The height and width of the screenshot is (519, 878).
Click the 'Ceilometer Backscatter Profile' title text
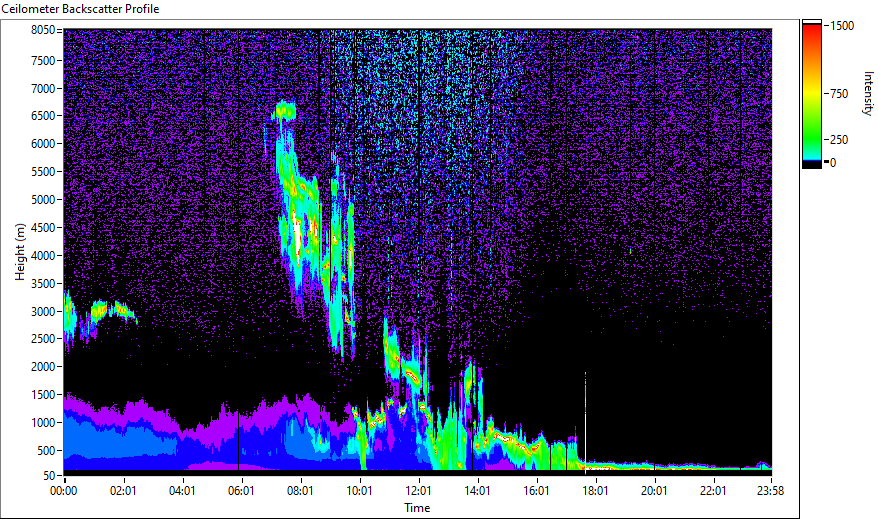80,9
